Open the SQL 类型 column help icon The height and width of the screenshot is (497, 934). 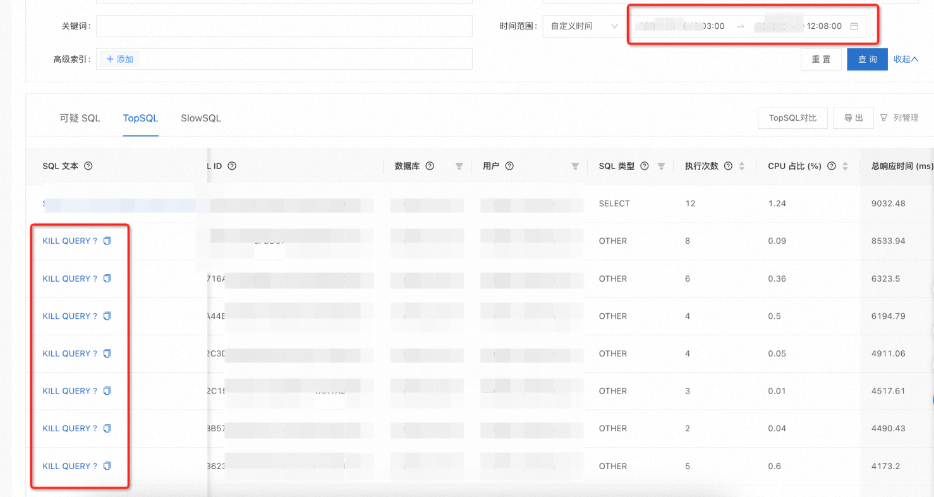pos(645,166)
